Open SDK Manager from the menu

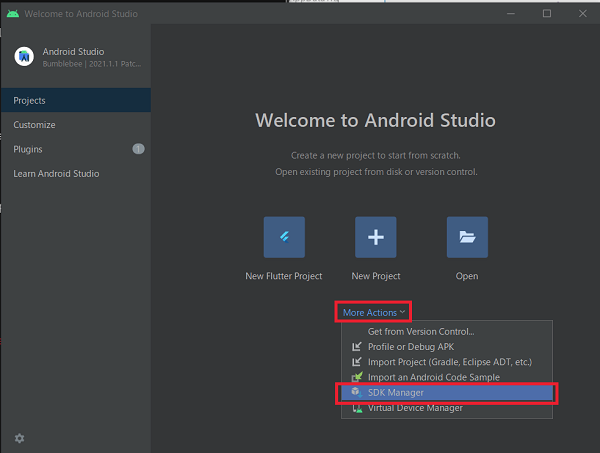447,393
